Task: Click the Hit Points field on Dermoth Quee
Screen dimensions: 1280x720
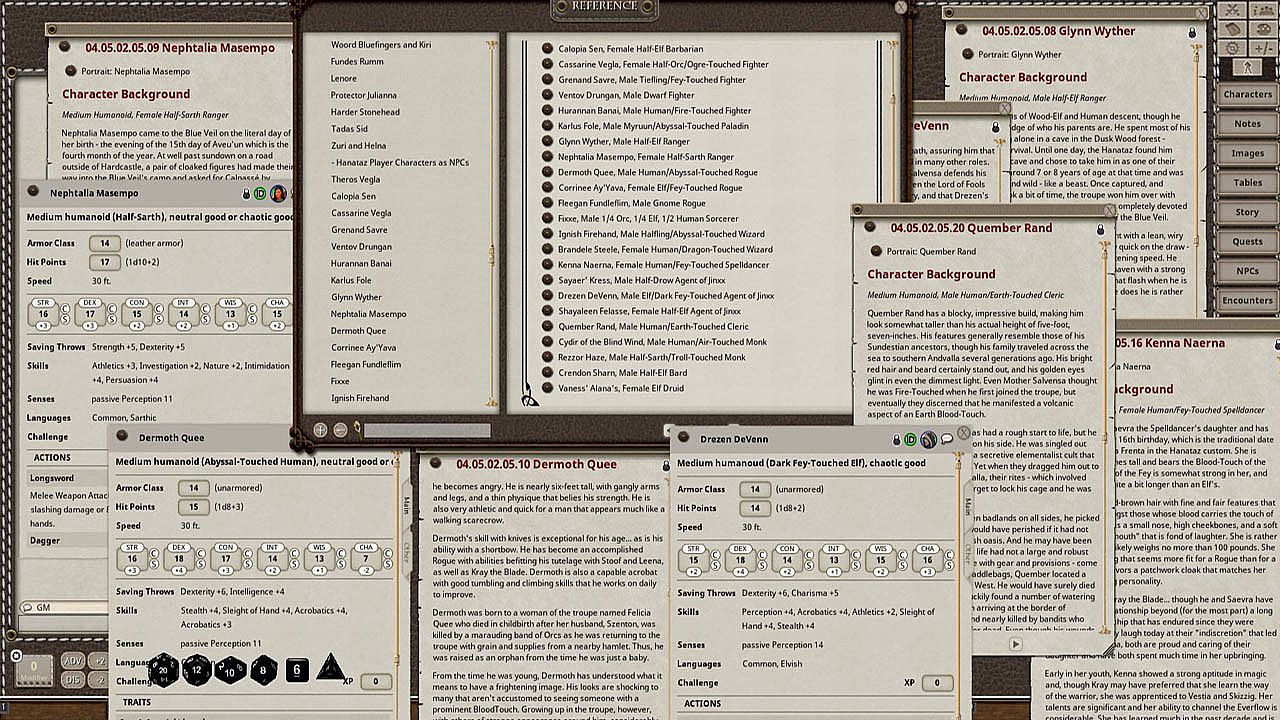Action: [193, 507]
